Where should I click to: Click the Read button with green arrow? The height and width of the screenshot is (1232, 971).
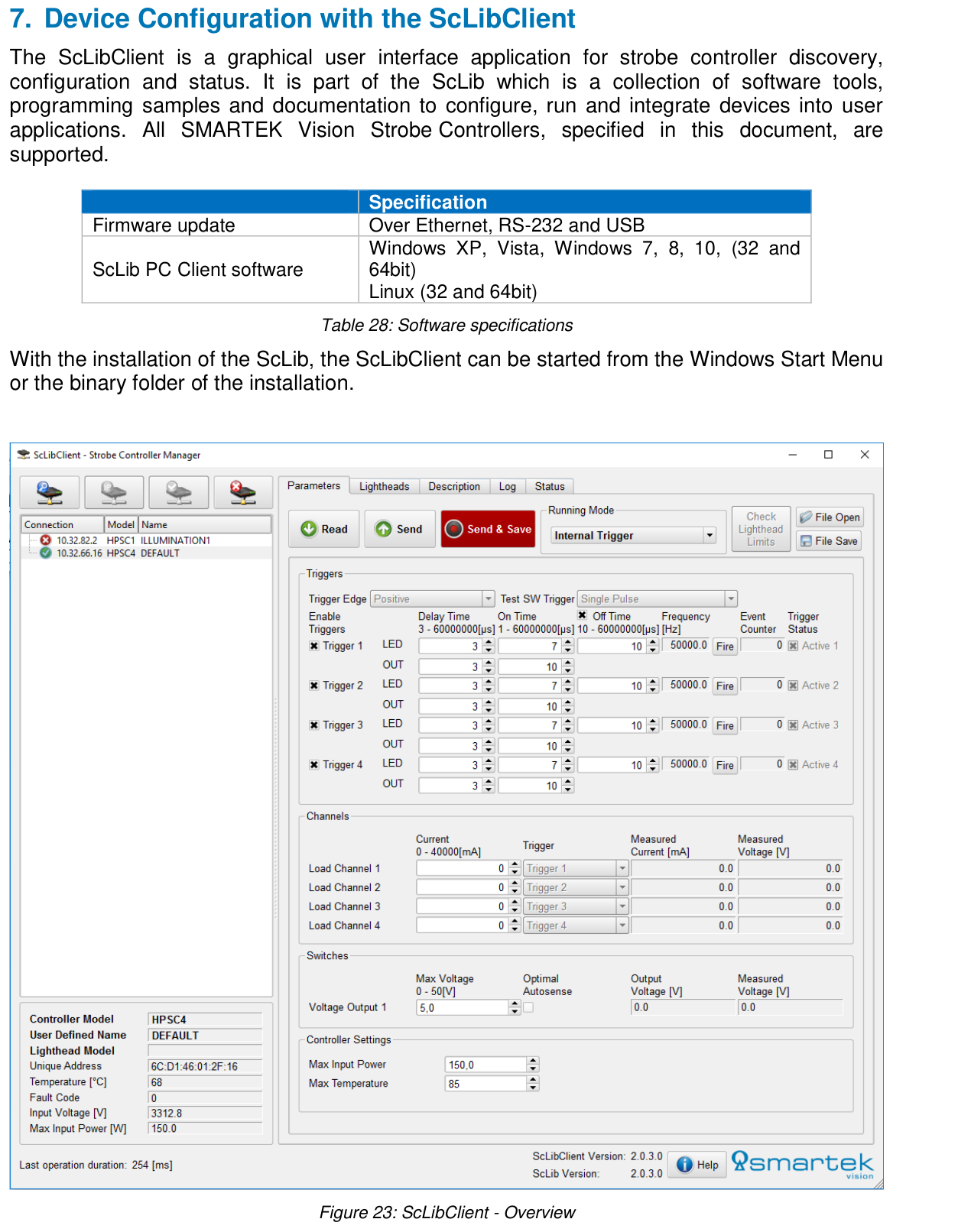click(324, 529)
